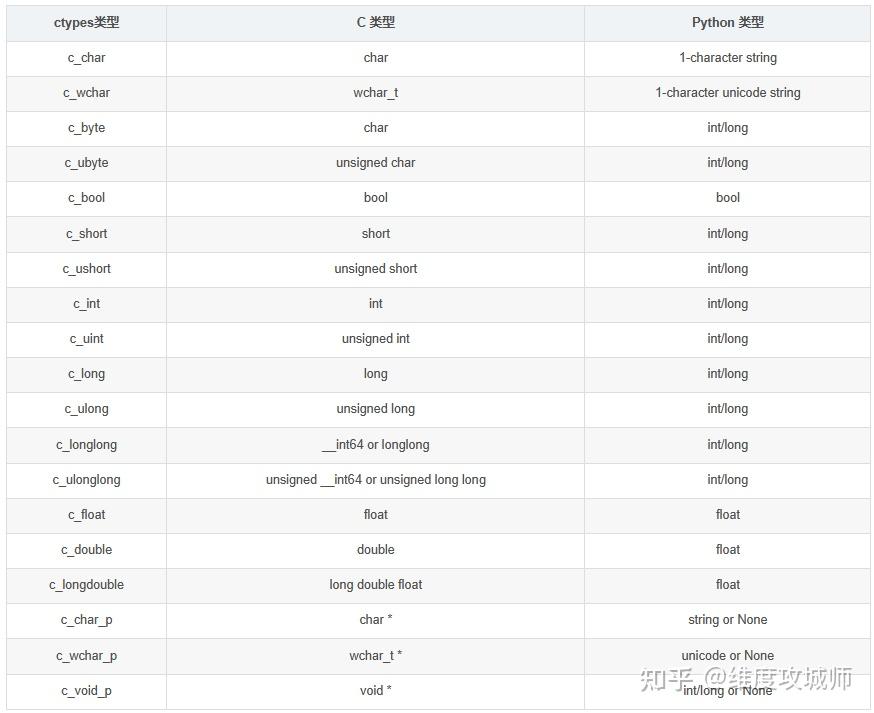Click the unsigned long cell
The image size is (874, 713).
pyautogui.click(x=375, y=408)
